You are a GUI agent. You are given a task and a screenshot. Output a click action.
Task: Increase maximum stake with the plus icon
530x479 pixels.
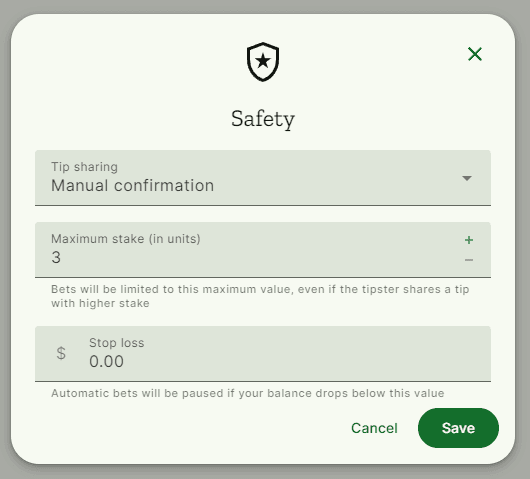(468, 240)
